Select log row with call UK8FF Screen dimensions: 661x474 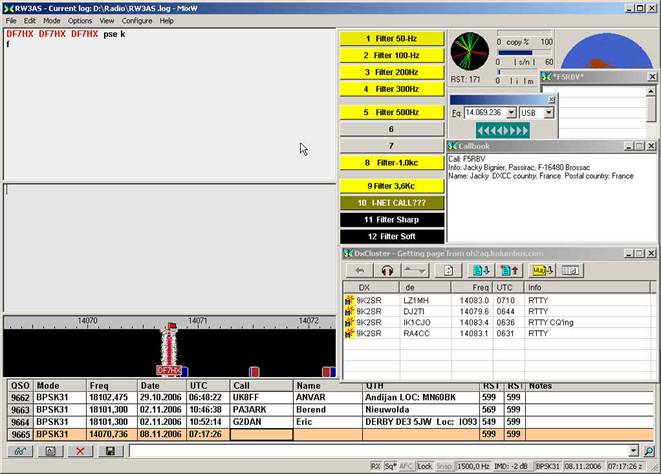coord(331,397)
